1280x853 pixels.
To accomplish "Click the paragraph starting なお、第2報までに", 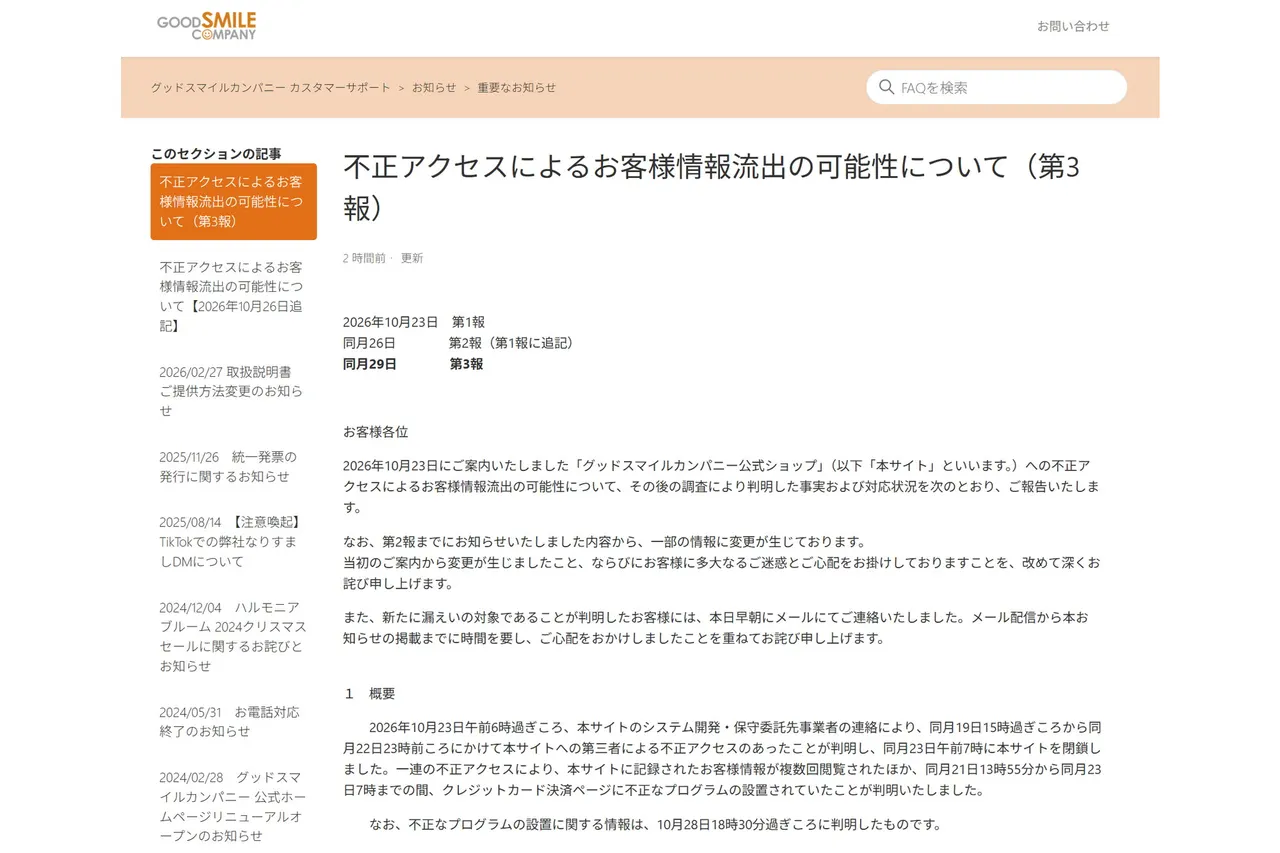I will pos(722,562).
